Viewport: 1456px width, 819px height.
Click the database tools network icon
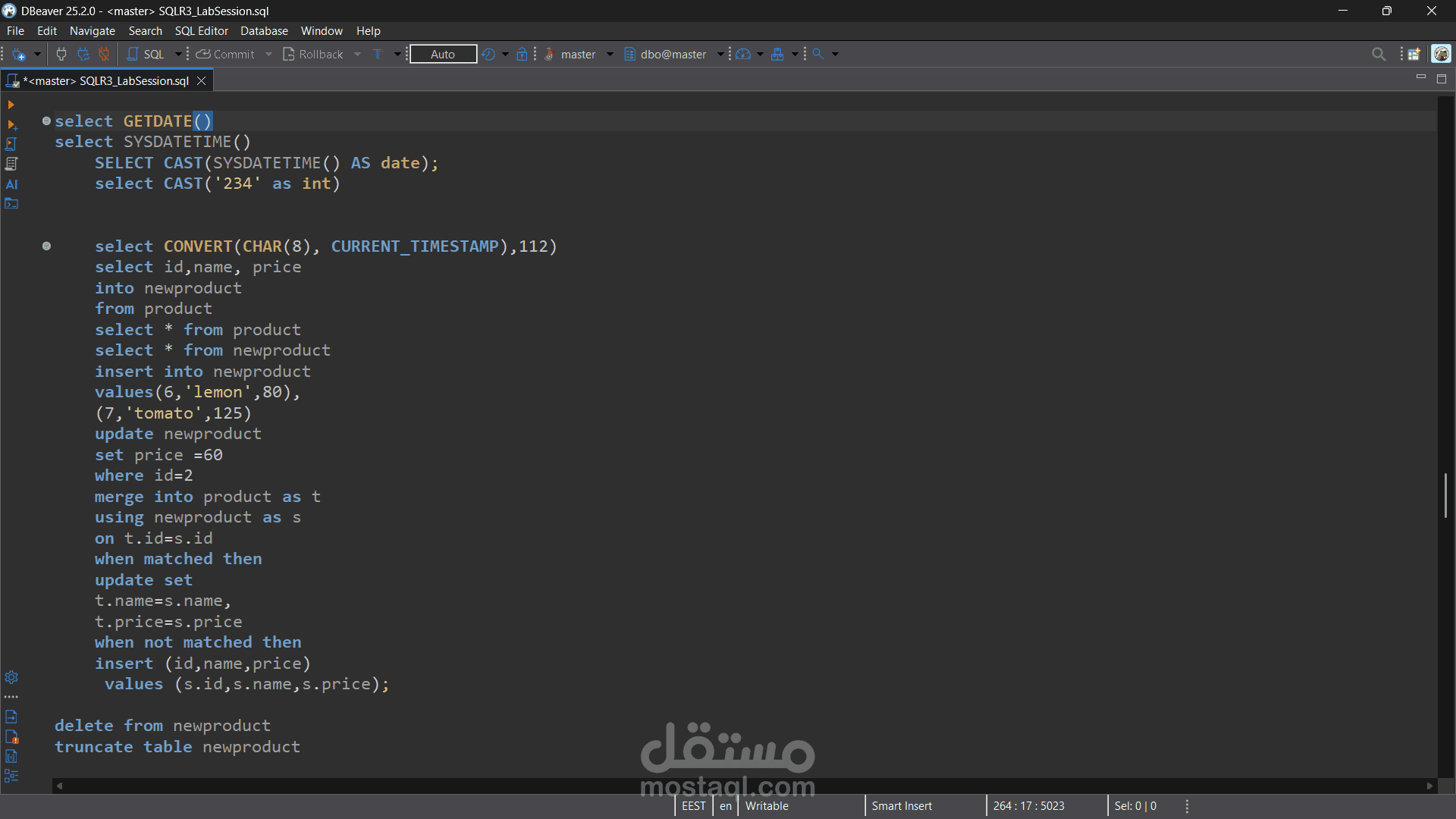click(x=777, y=54)
